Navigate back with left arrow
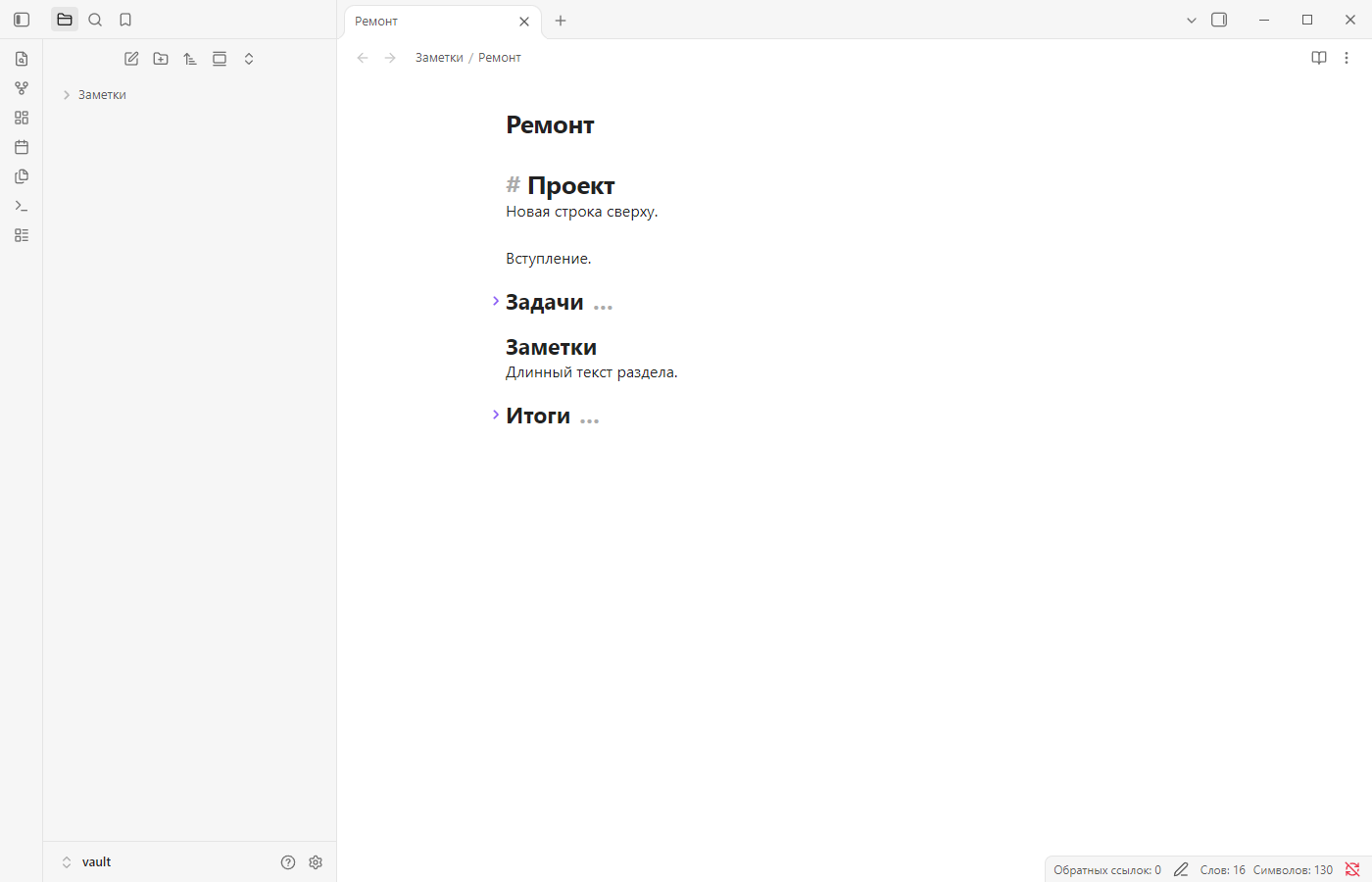Screen dimensions: 1372x882 click(363, 58)
